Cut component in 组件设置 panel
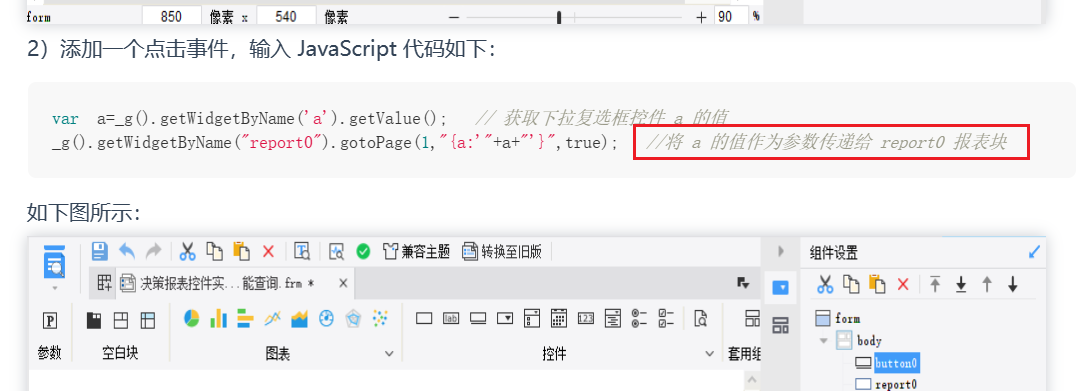 (x=825, y=283)
